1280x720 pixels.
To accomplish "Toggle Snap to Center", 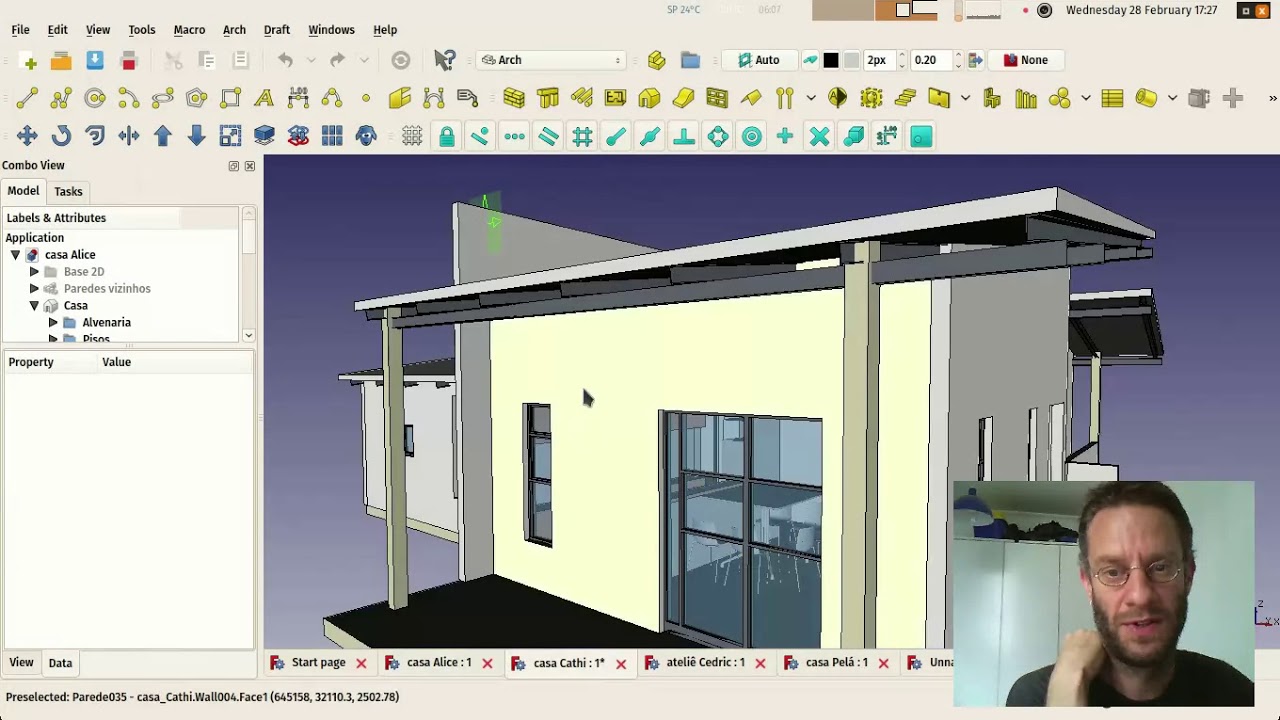I will 751,136.
